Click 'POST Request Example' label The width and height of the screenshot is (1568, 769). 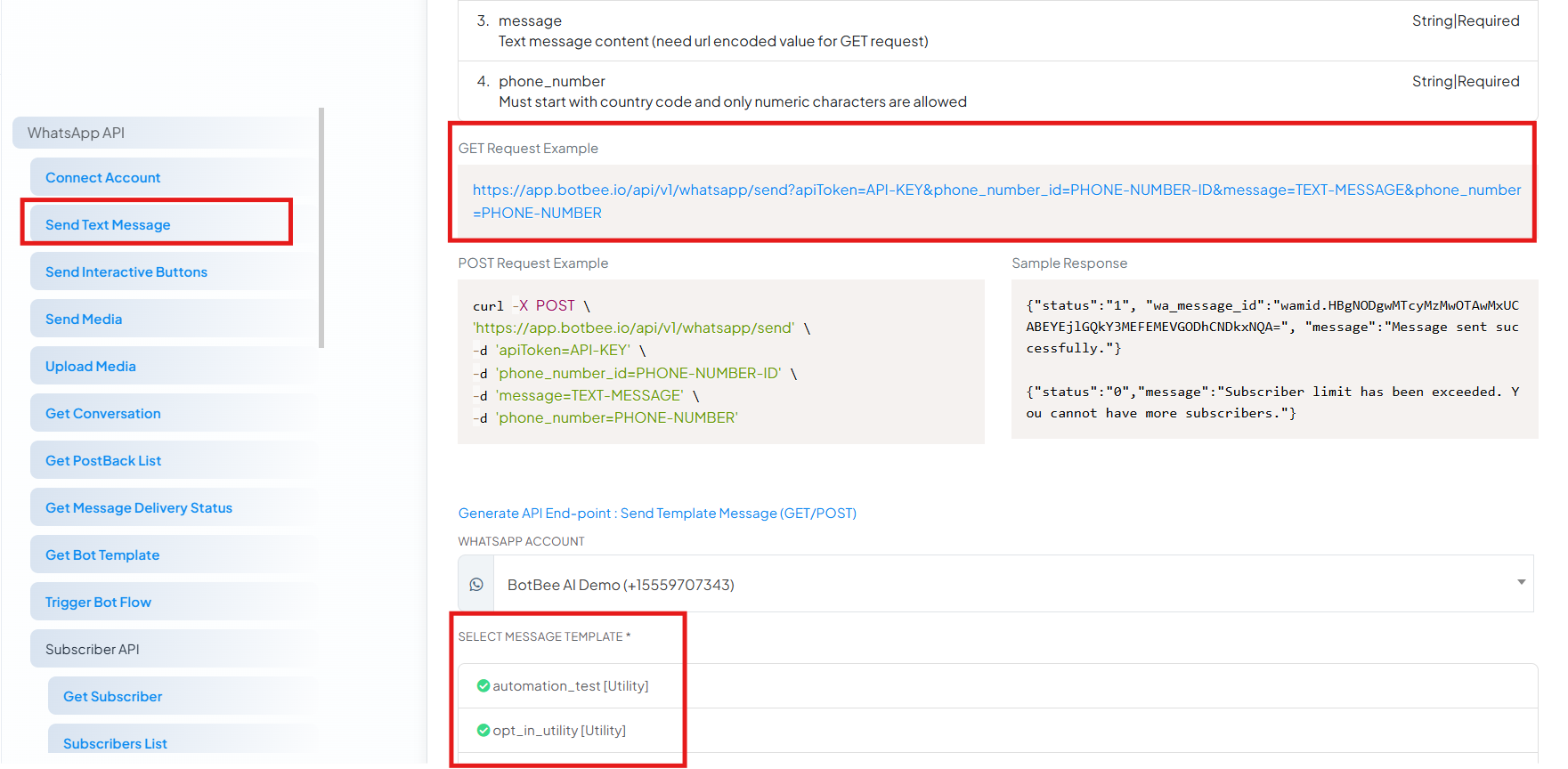coord(533,263)
